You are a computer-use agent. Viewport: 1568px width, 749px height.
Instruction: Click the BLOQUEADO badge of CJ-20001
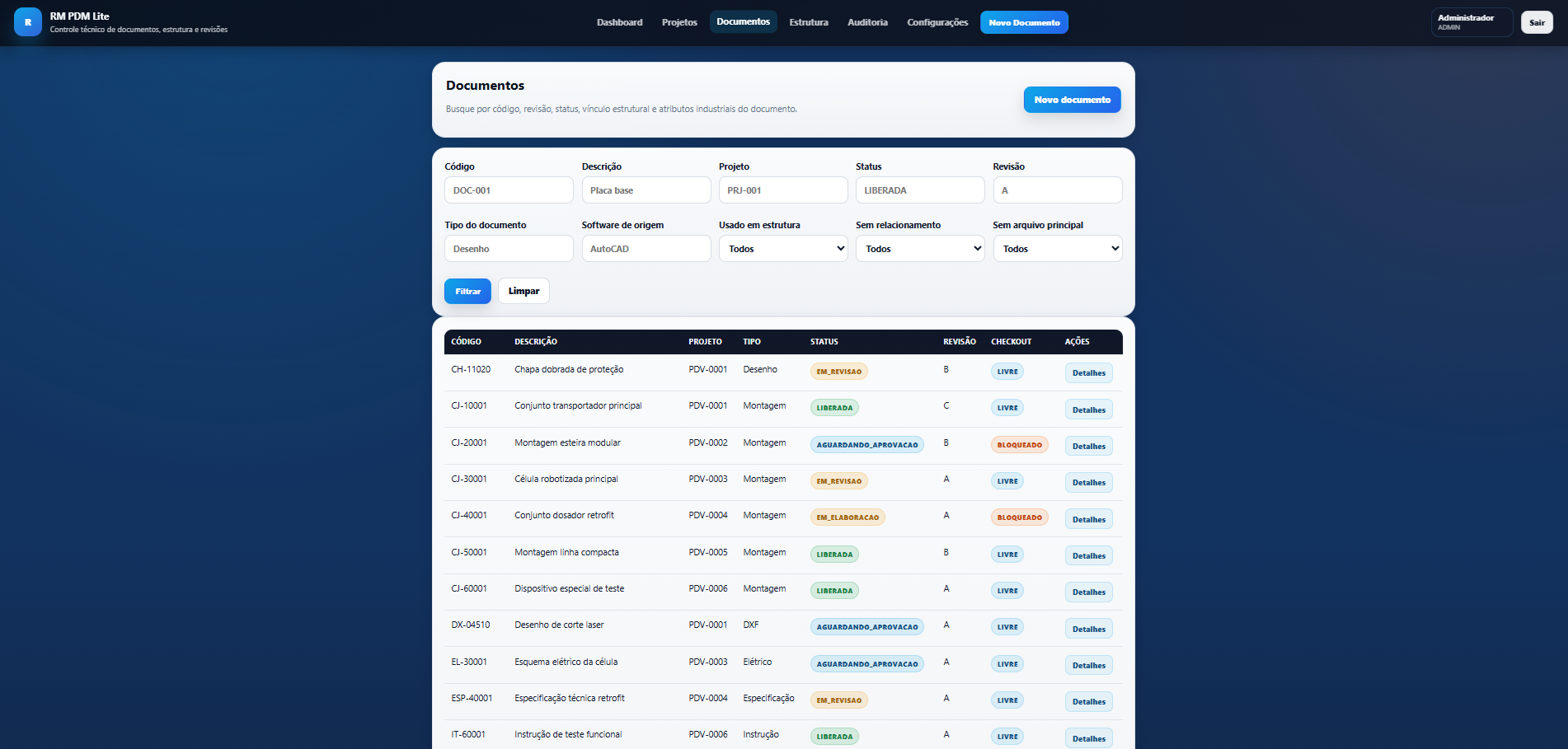[1019, 445]
